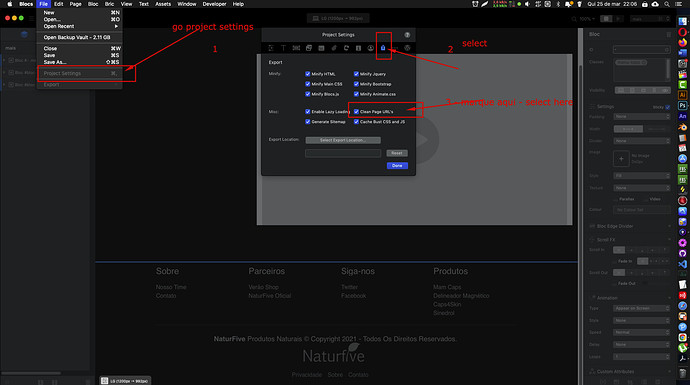This screenshot has width=690, height=385.
Task: Open Safari from the Dock
Action: pos(683,305)
